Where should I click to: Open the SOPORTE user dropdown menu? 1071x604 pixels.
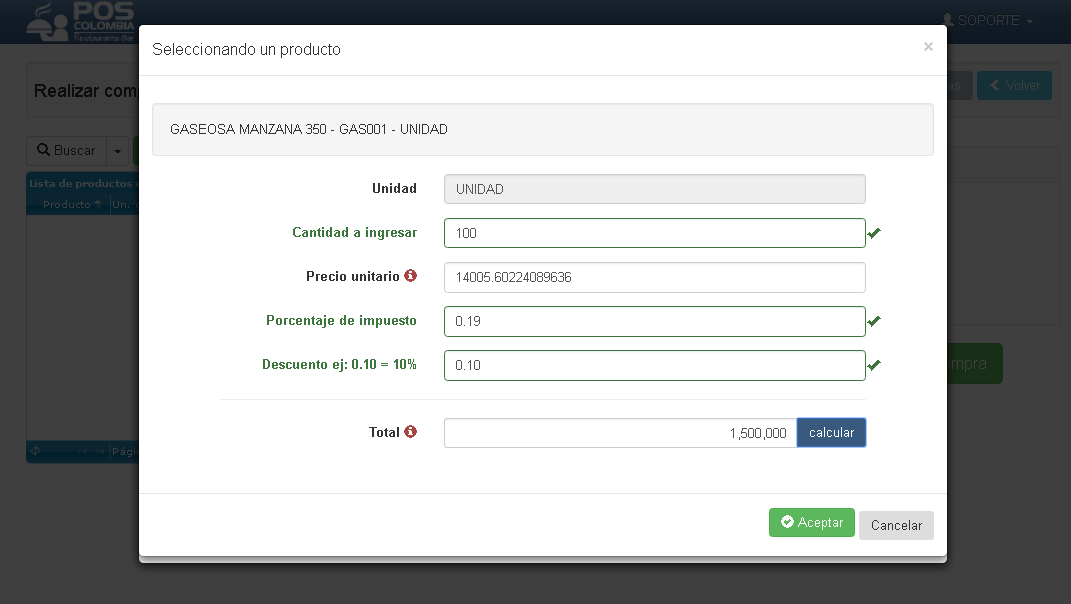(x=988, y=20)
